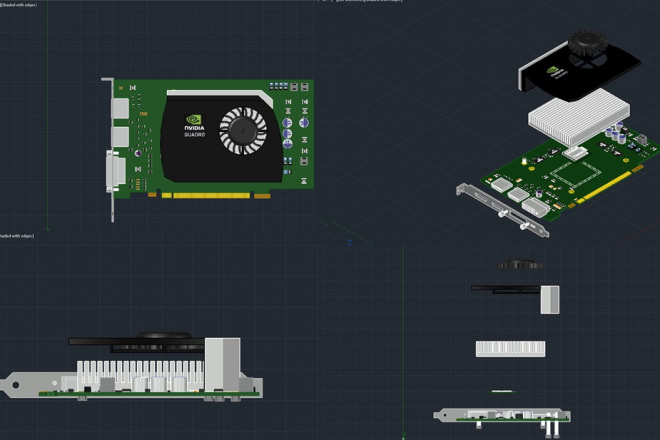Screen dimensions: 660x440
Task: Open the top-left viewport's 'Shaded with edges' label
Action: click(19, 5)
